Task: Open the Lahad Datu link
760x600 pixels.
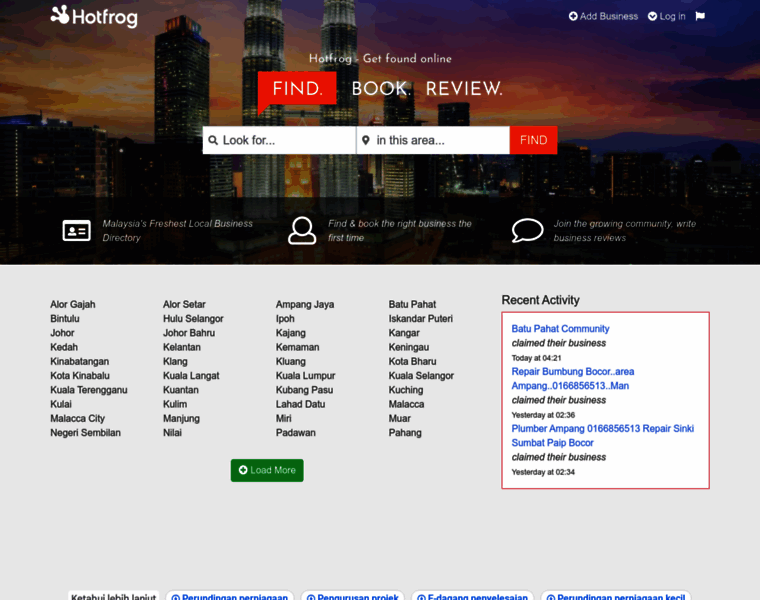Action: 300,404
